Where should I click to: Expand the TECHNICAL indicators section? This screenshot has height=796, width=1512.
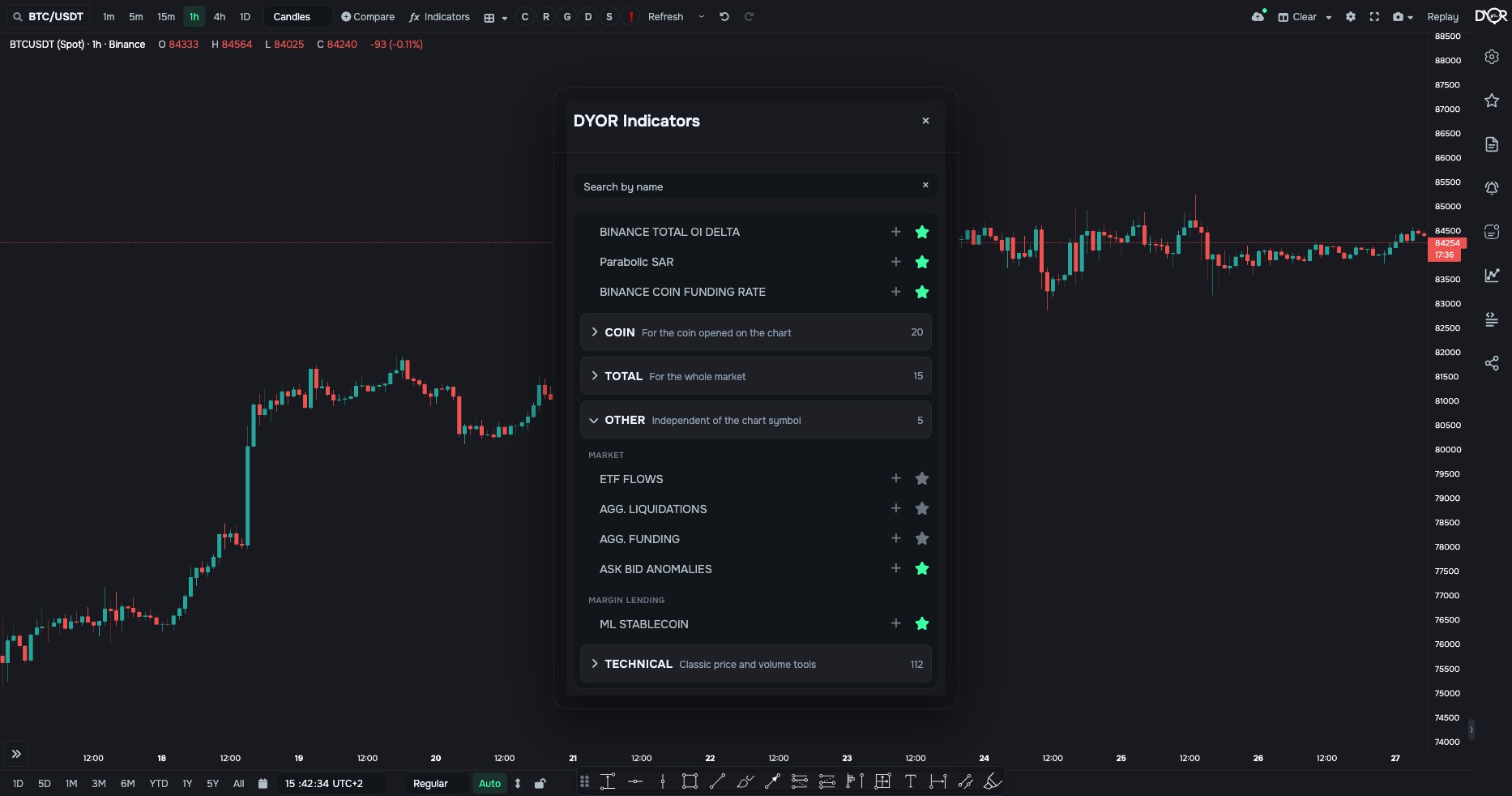point(756,664)
